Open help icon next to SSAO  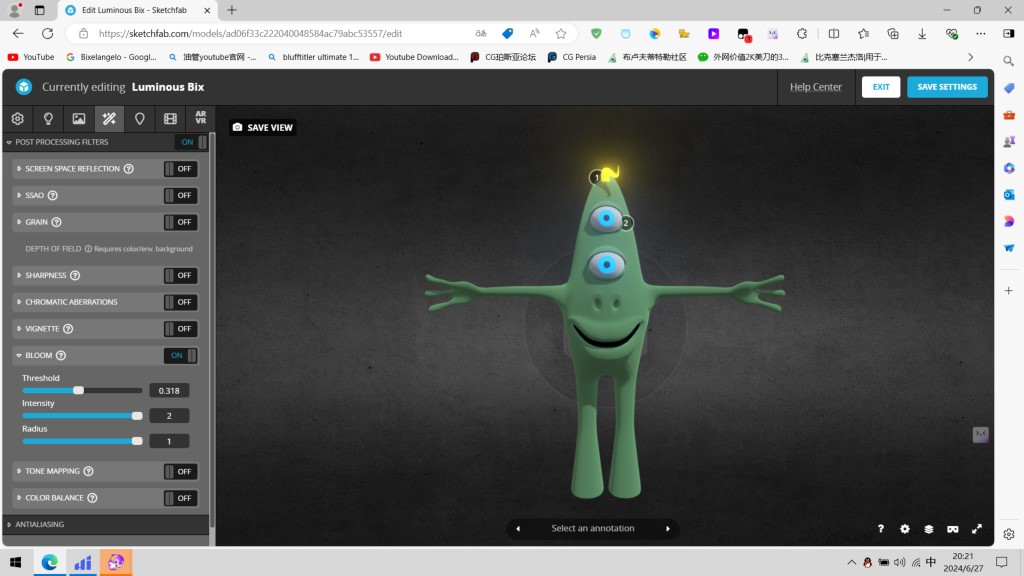(53, 195)
